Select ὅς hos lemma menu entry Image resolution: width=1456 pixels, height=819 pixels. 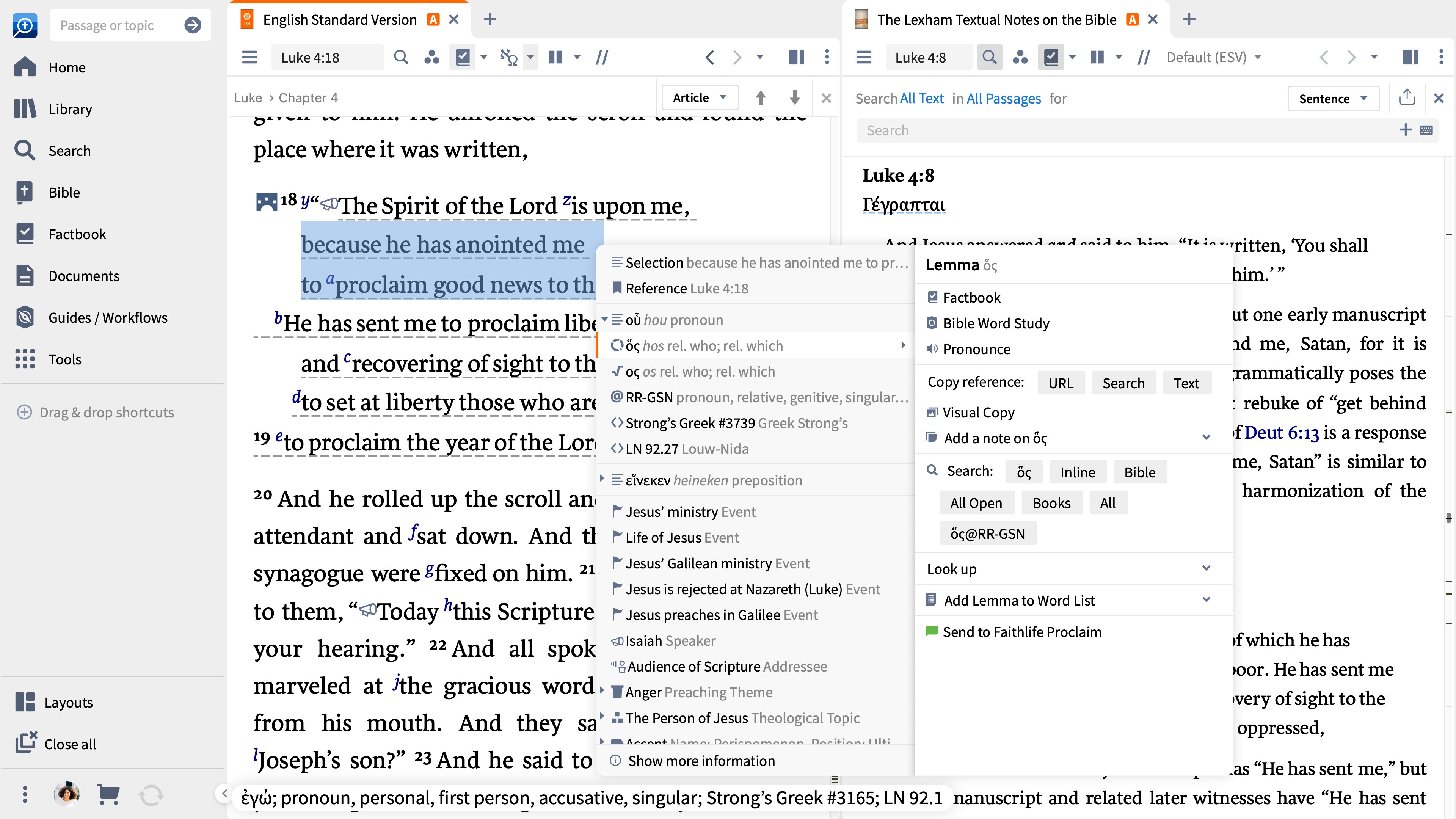click(x=756, y=345)
